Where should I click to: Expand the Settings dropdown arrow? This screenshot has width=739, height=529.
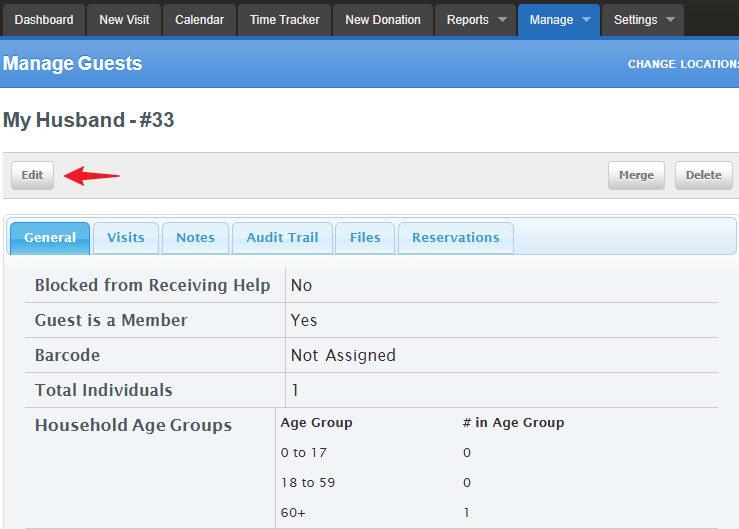(670, 20)
